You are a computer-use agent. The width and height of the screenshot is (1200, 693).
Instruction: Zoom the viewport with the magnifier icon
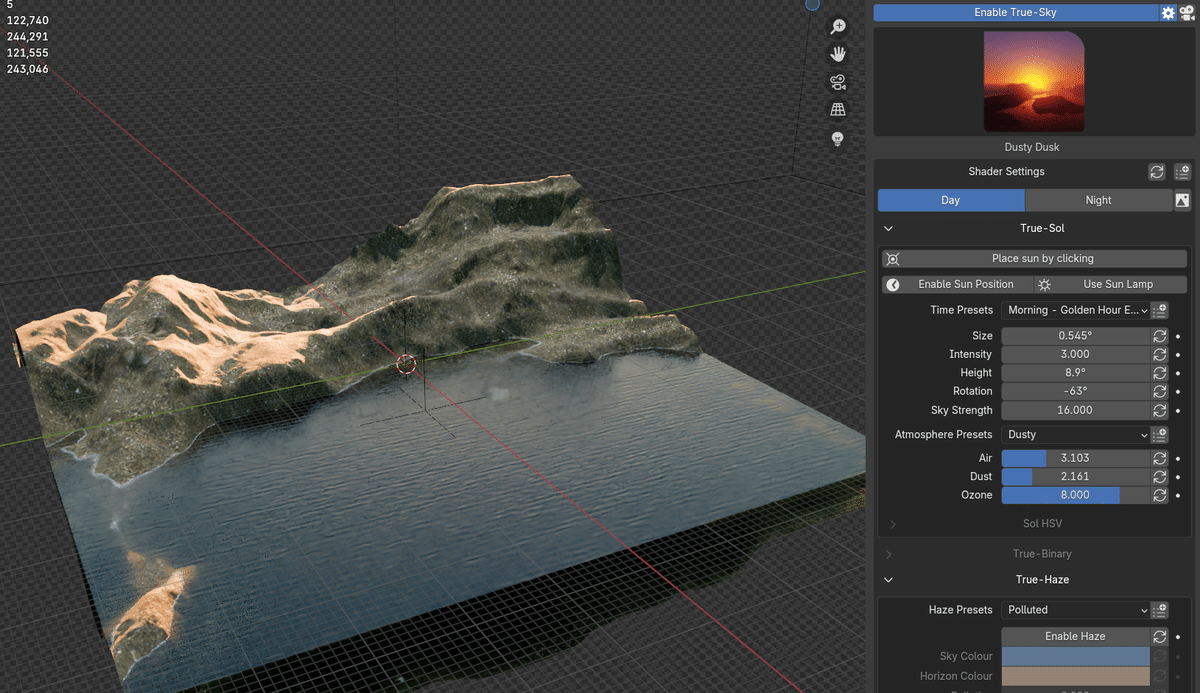(838, 26)
